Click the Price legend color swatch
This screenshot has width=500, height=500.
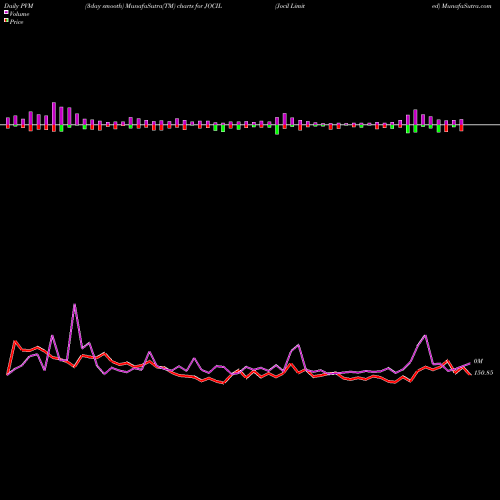point(6,21)
